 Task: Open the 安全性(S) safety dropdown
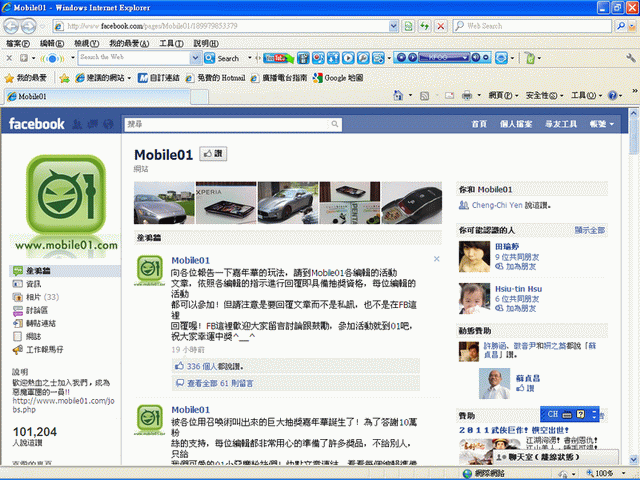[x=544, y=96]
